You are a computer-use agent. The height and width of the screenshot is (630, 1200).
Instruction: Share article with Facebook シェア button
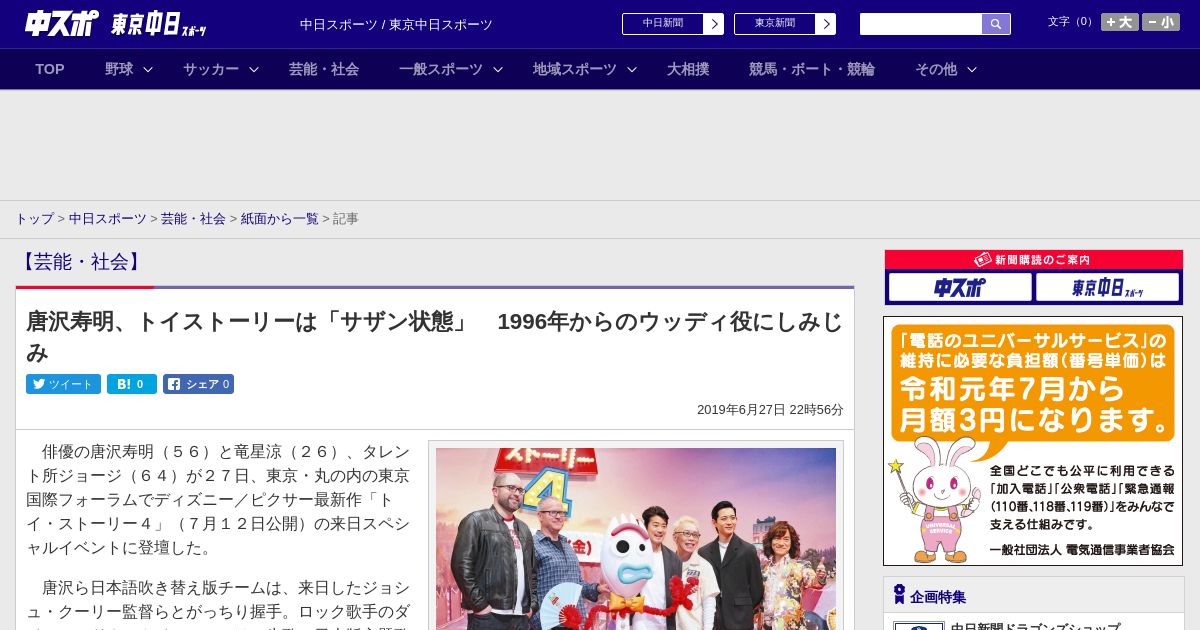point(198,384)
